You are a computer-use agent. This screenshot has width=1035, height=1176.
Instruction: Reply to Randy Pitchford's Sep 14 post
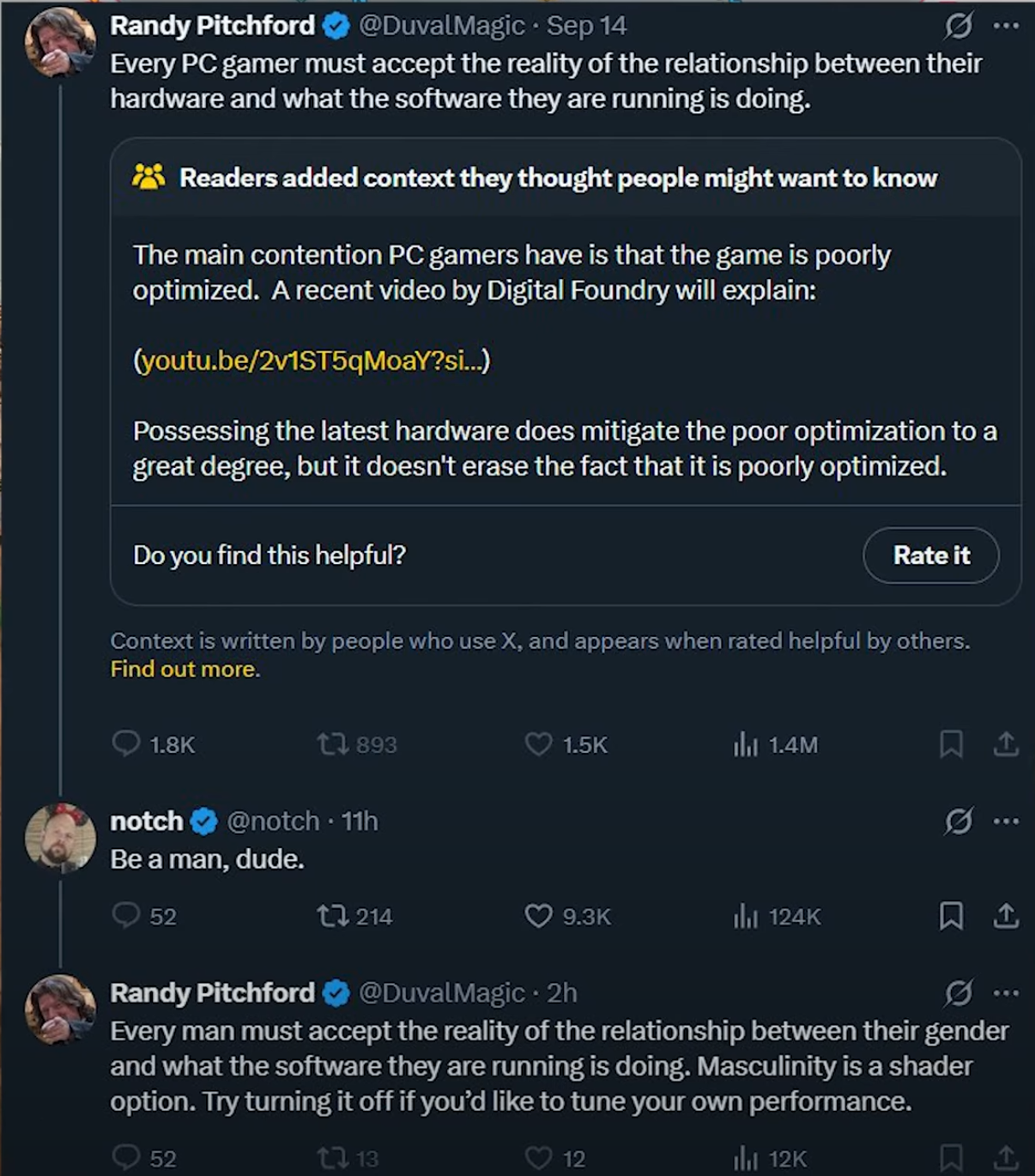tap(126, 743)
